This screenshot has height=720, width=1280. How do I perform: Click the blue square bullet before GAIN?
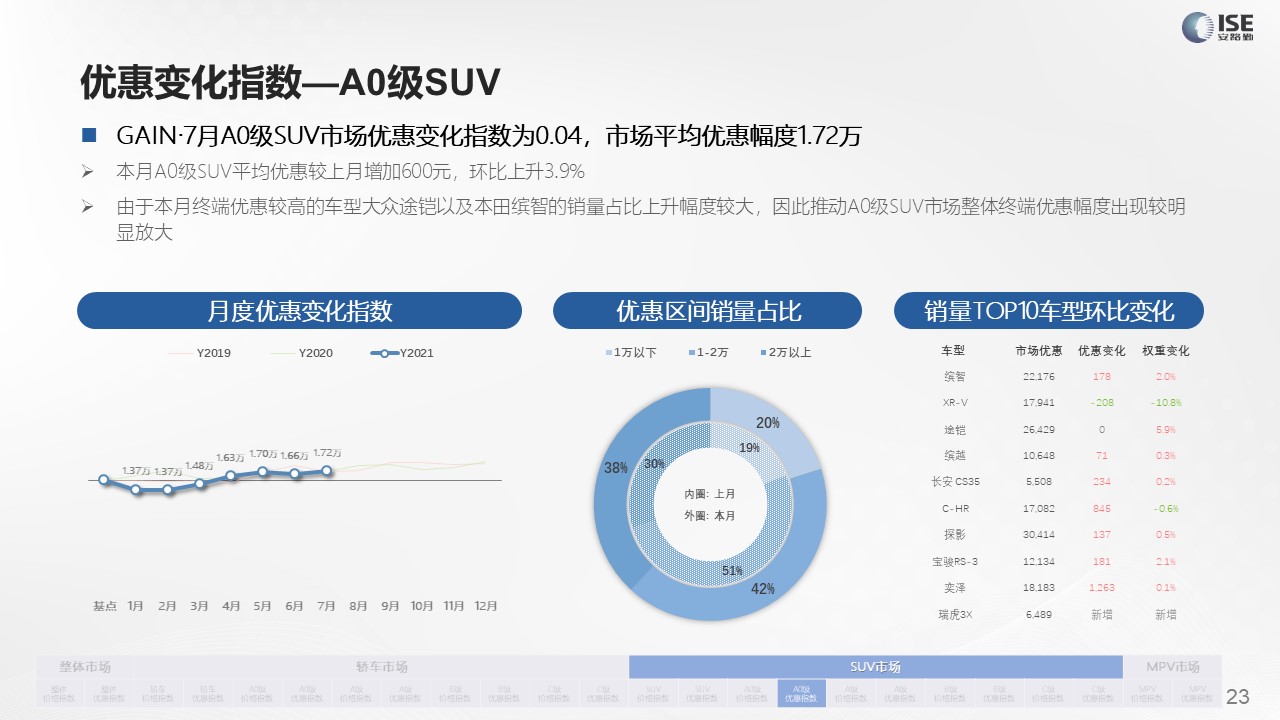click(89, 135)
